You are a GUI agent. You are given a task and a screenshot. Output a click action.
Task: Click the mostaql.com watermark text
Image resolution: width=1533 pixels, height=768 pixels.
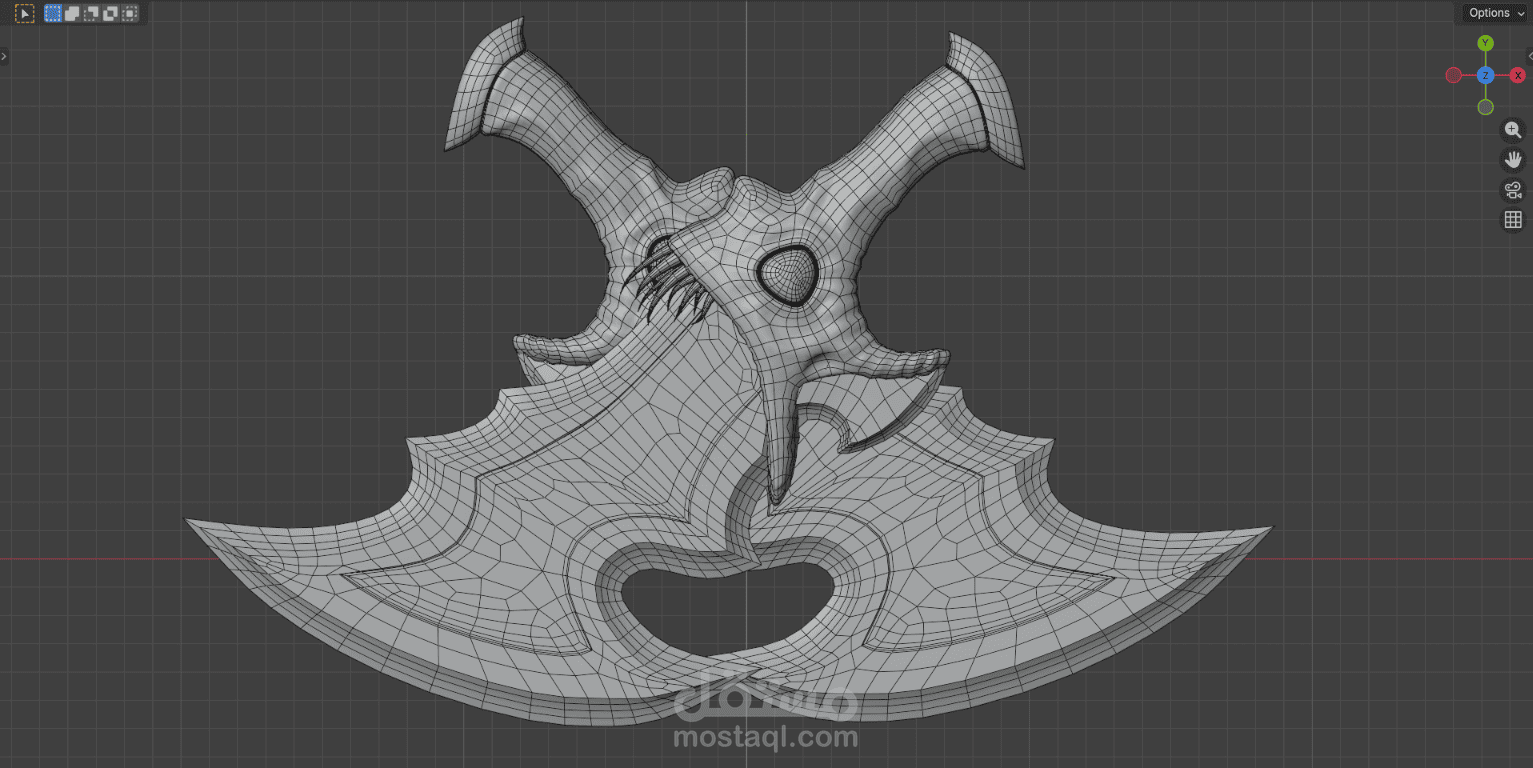(x=766, y=738)
